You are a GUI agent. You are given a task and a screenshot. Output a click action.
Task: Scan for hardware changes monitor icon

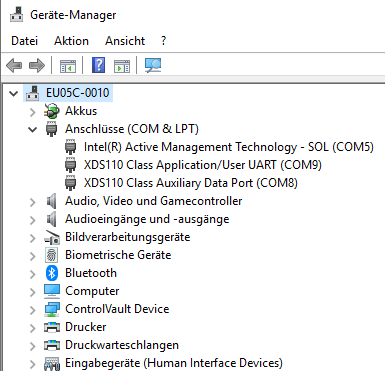coord(153,65)
